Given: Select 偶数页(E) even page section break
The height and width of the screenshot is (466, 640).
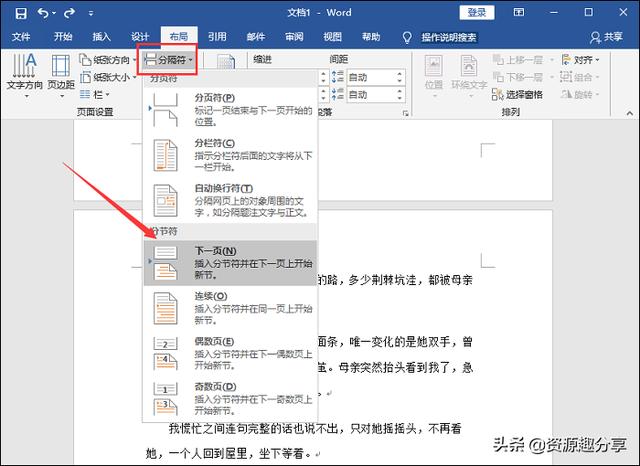Looking at the screenshot, I should [230, 353].
